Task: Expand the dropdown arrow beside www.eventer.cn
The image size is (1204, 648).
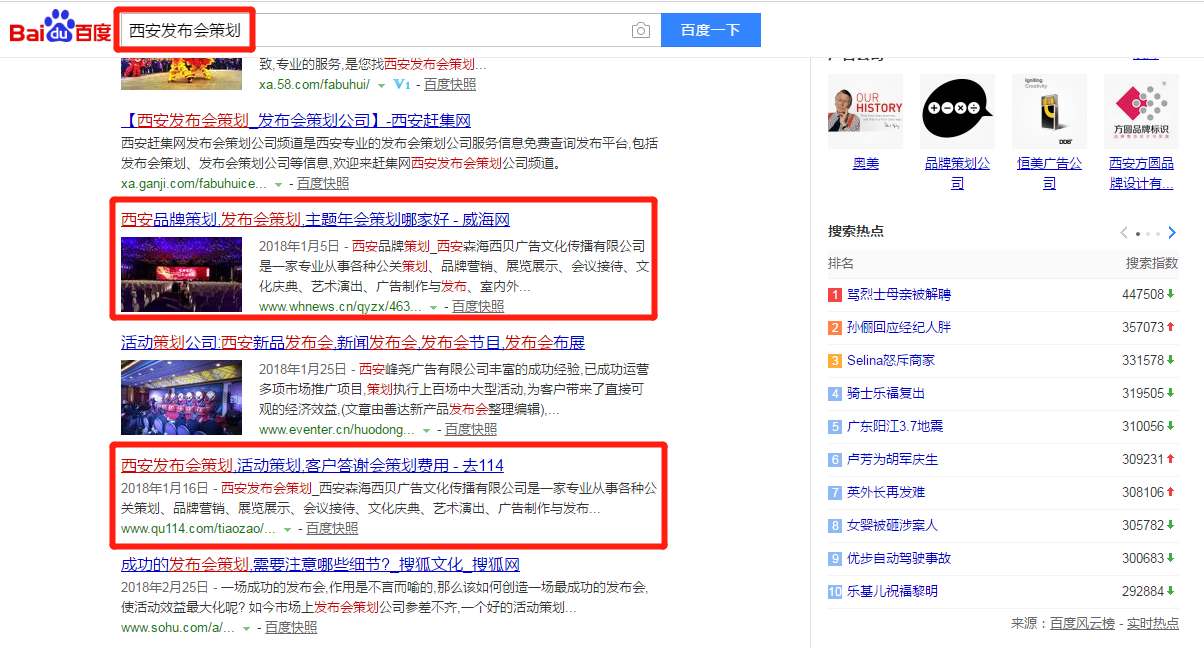Action: click(x=426, y=430)
